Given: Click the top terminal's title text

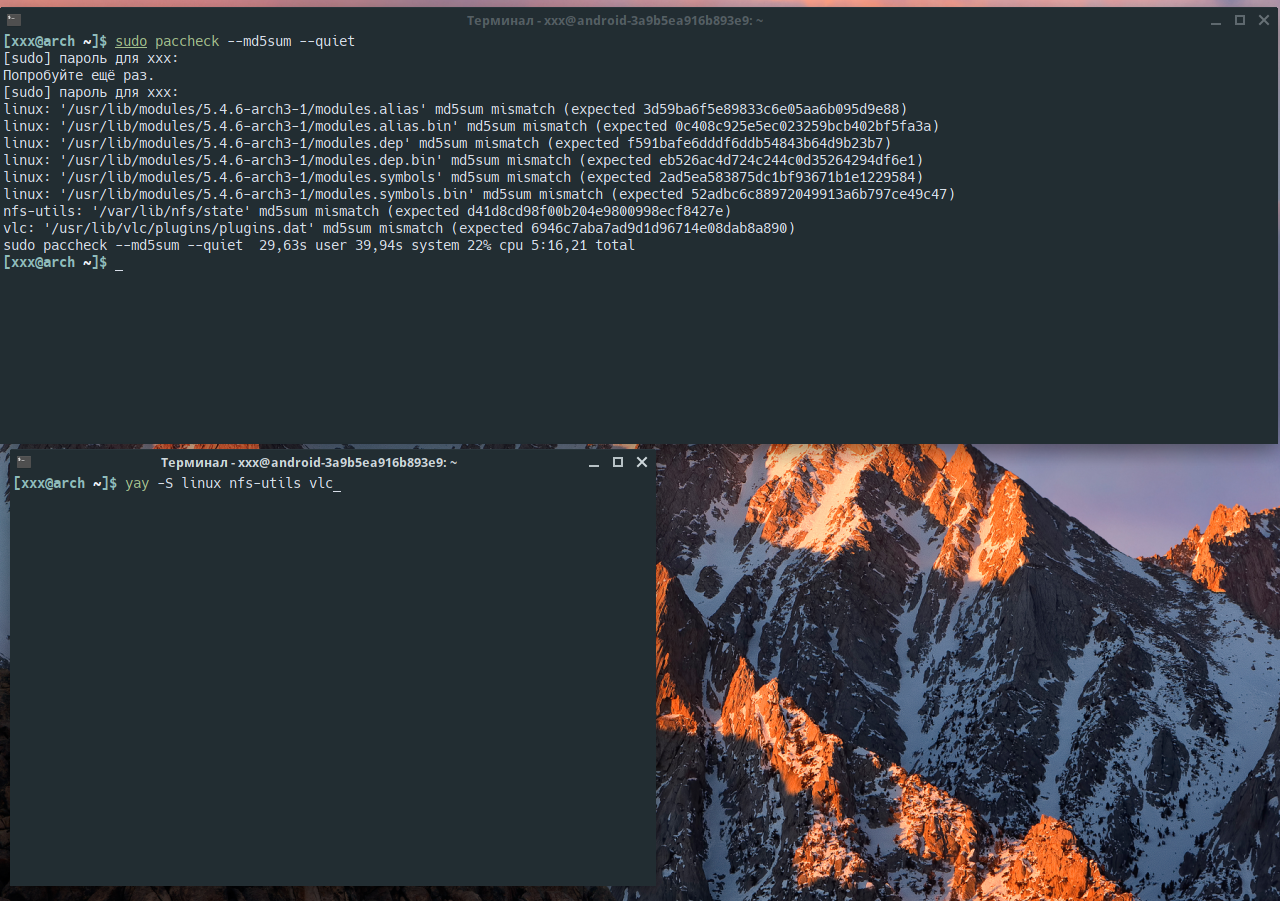Looking at the screenshot, I should [615, 21].
